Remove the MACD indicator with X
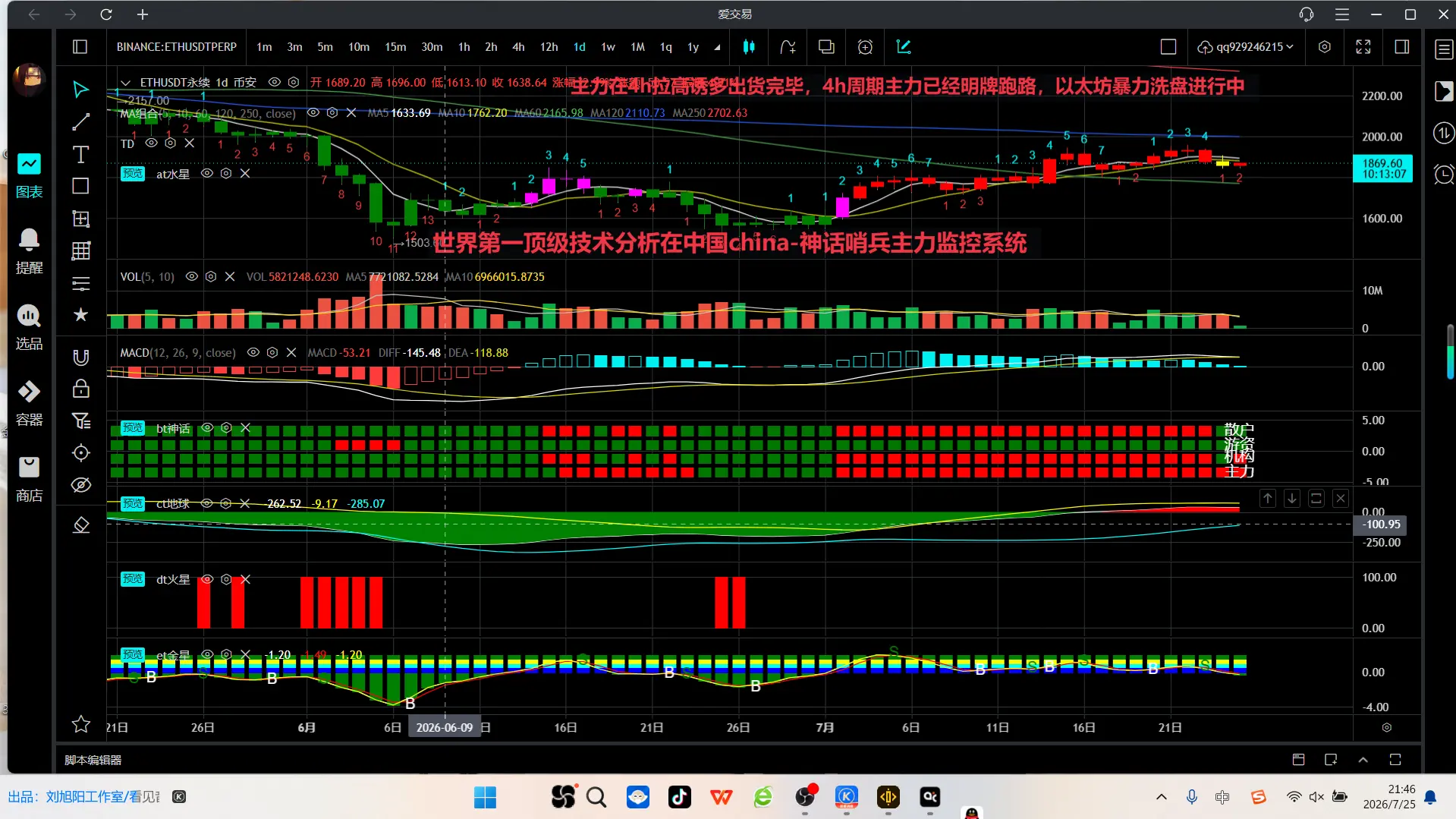 (x=291, y=352)
